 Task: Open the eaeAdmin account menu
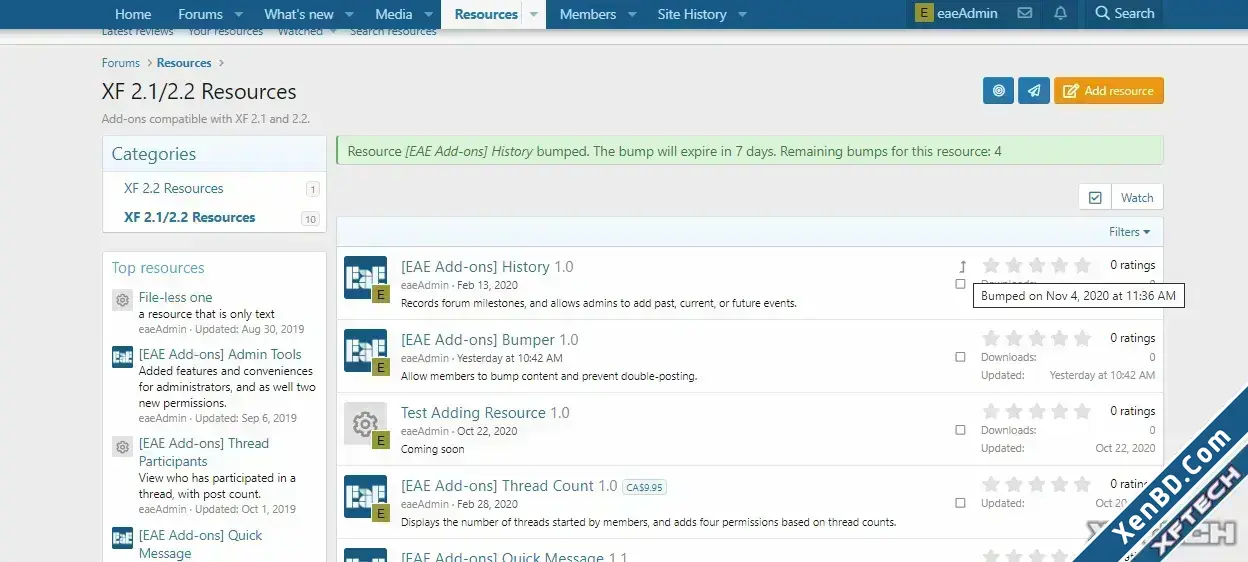pos(956,14)
